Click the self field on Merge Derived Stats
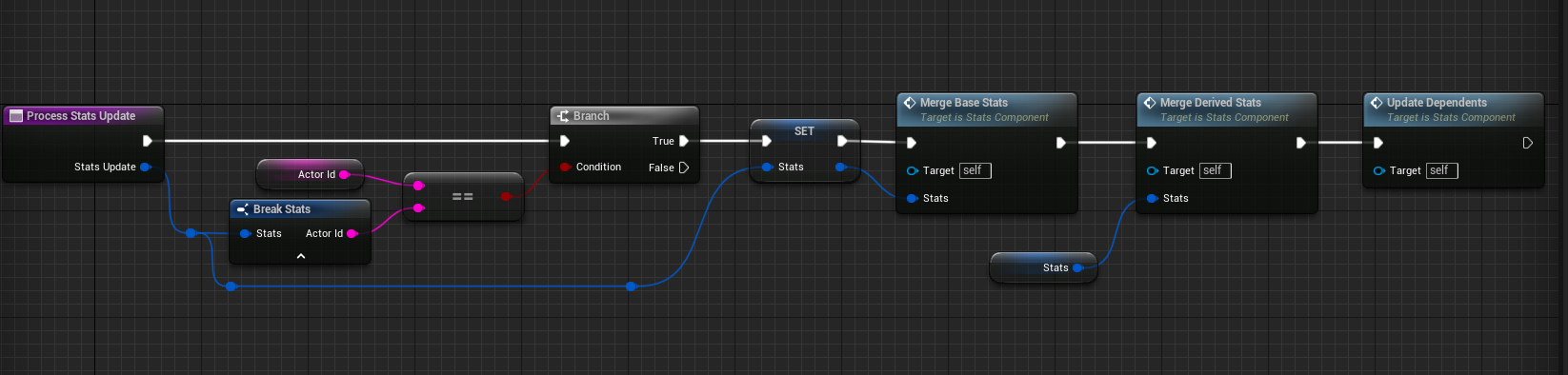The height and width of the screenshot is (375, 1568). click(1215, 170)
